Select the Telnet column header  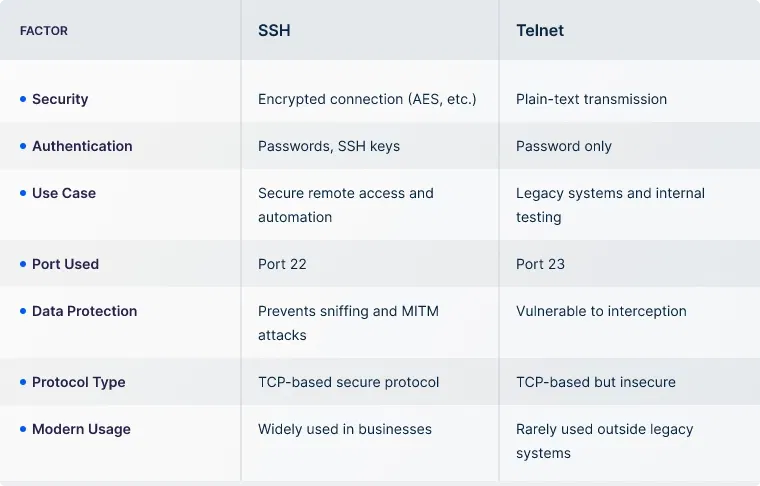(x=539, y=31)
